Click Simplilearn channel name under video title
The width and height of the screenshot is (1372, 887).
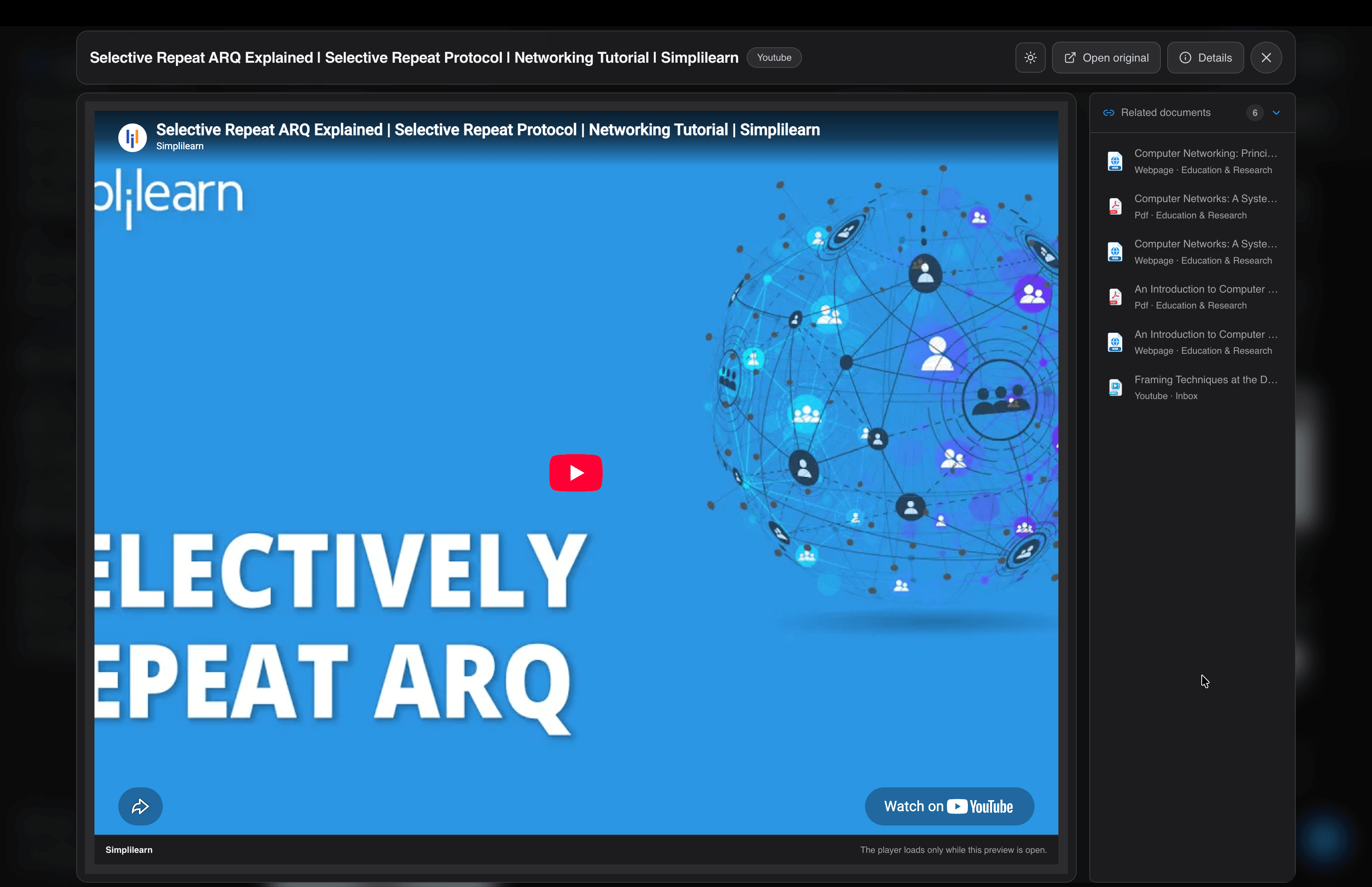(x=179, y=146)
